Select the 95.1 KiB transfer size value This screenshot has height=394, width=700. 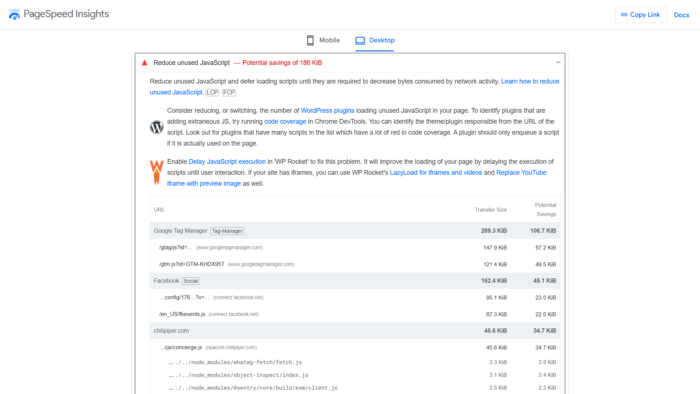coord(496,298)
